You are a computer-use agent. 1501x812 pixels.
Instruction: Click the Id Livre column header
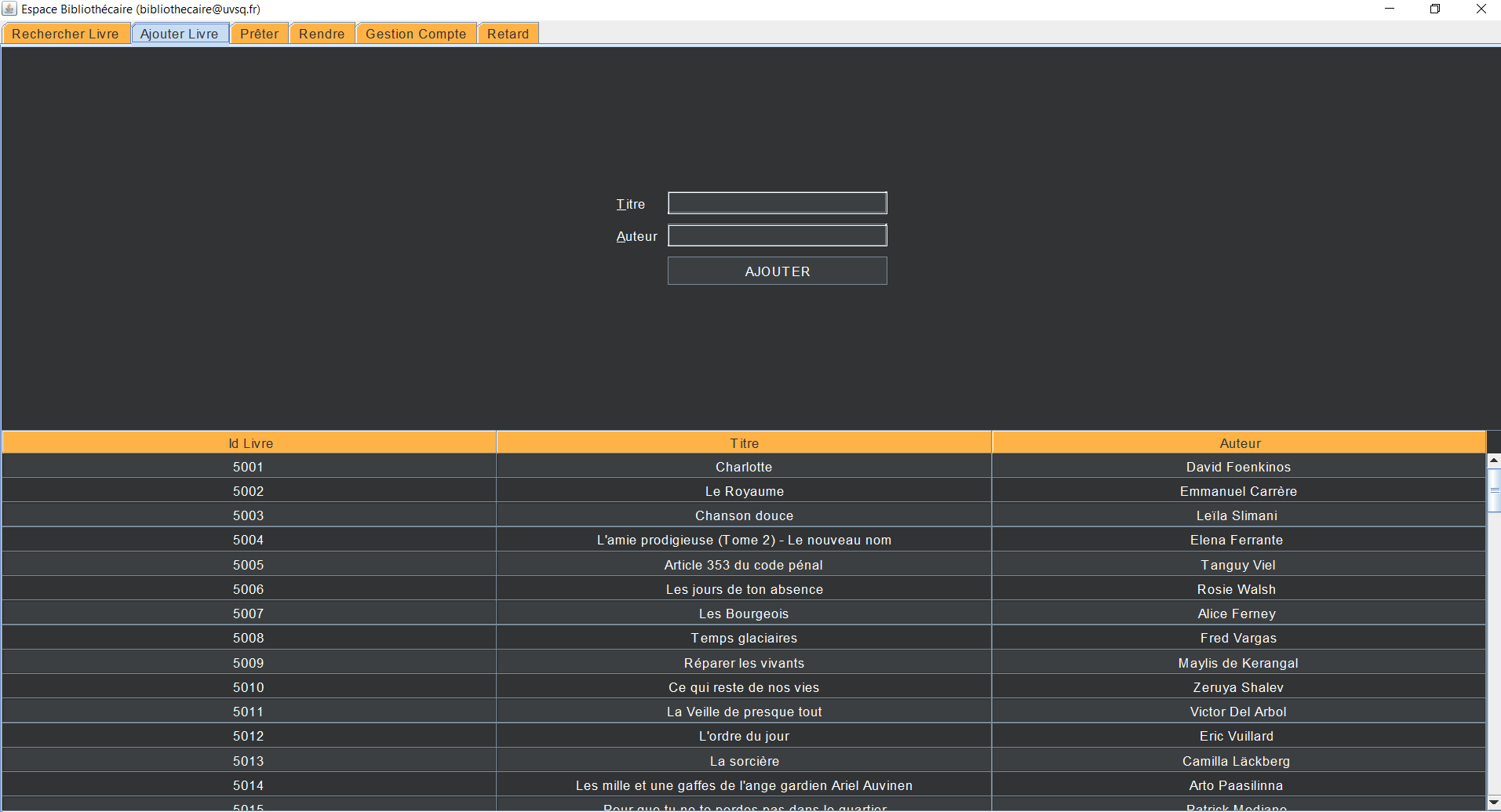click(x=250, y=443)
